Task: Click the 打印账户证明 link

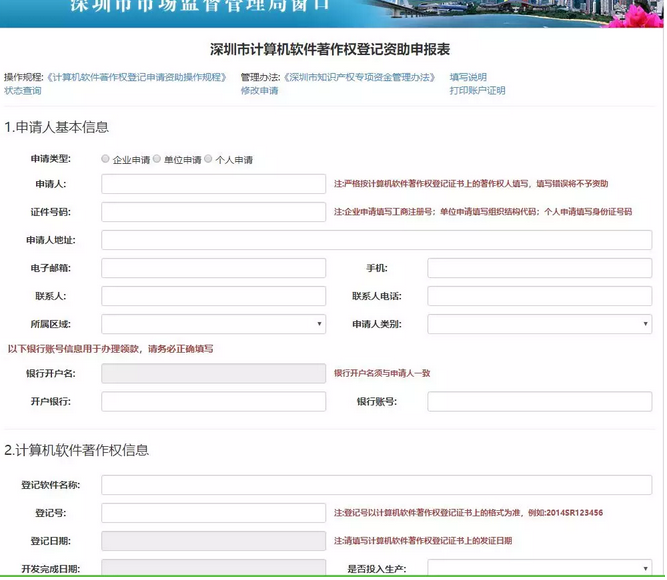Action: point(478,91)
